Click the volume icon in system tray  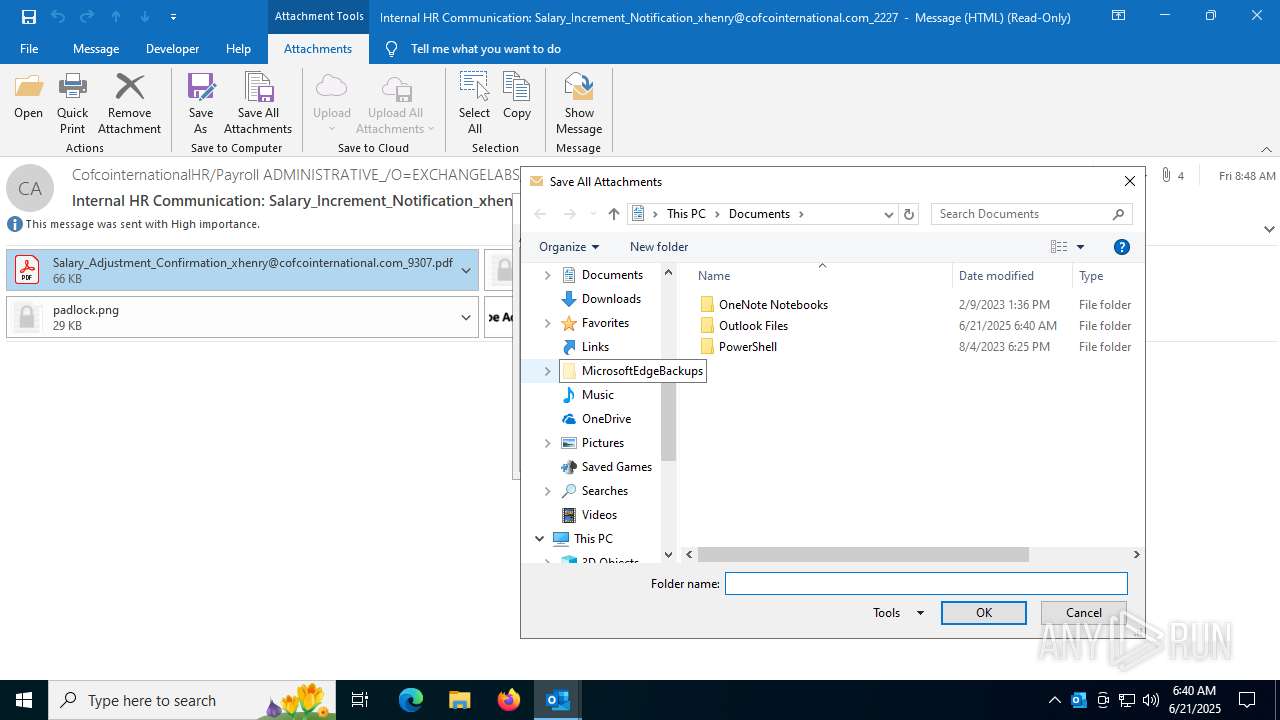point(1150,700)
